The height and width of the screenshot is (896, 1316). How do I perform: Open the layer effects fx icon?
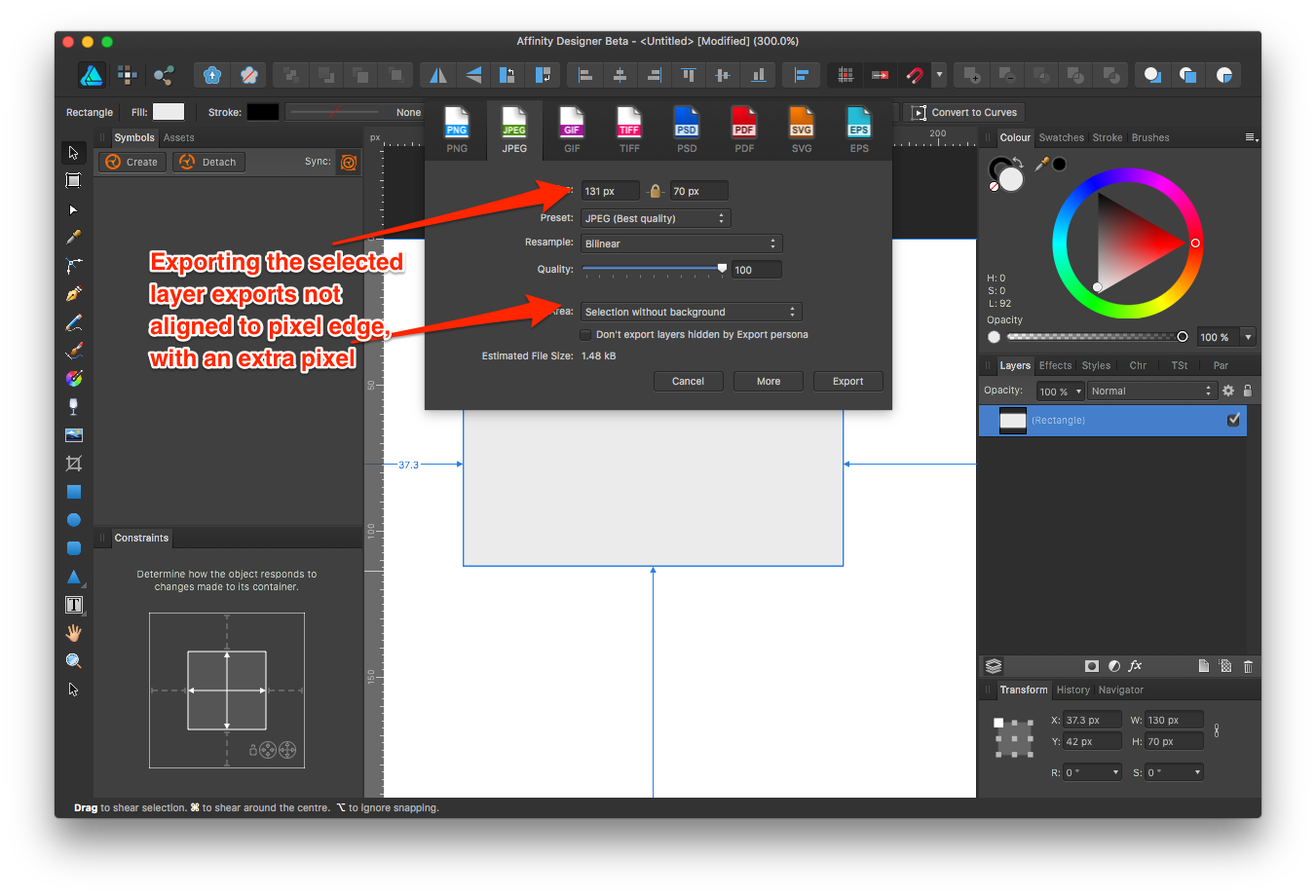1135,666
